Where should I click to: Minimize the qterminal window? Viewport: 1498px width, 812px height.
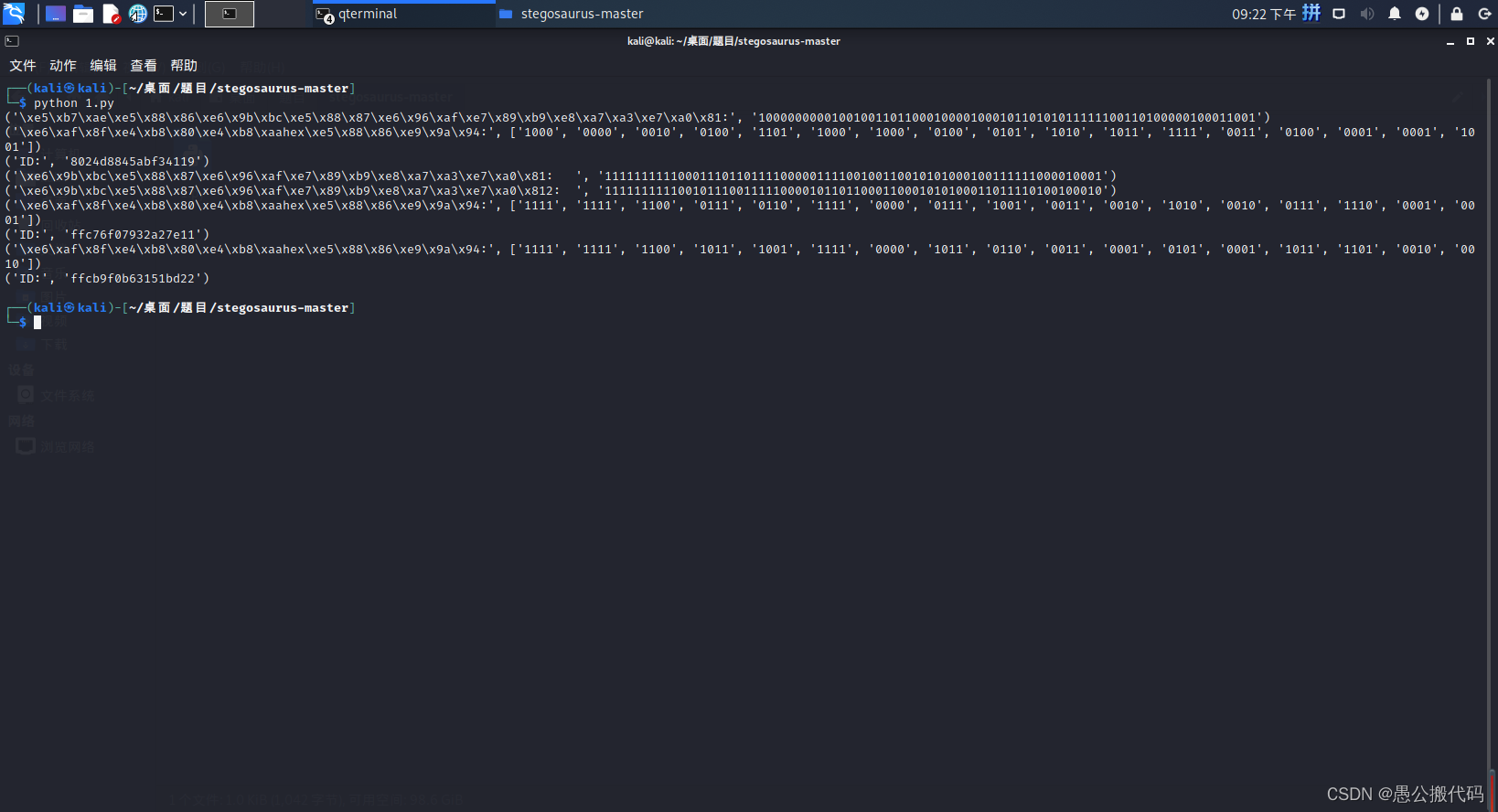[1450, 41]
